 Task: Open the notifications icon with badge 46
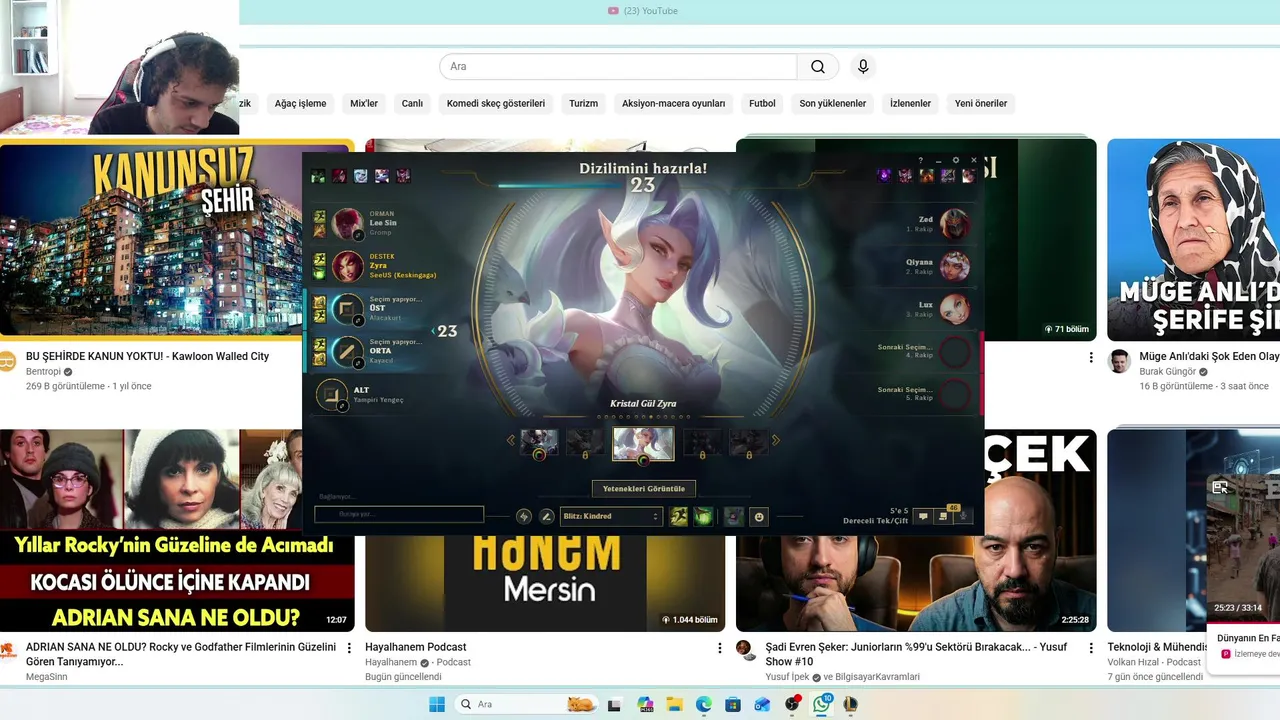point(943,516)
